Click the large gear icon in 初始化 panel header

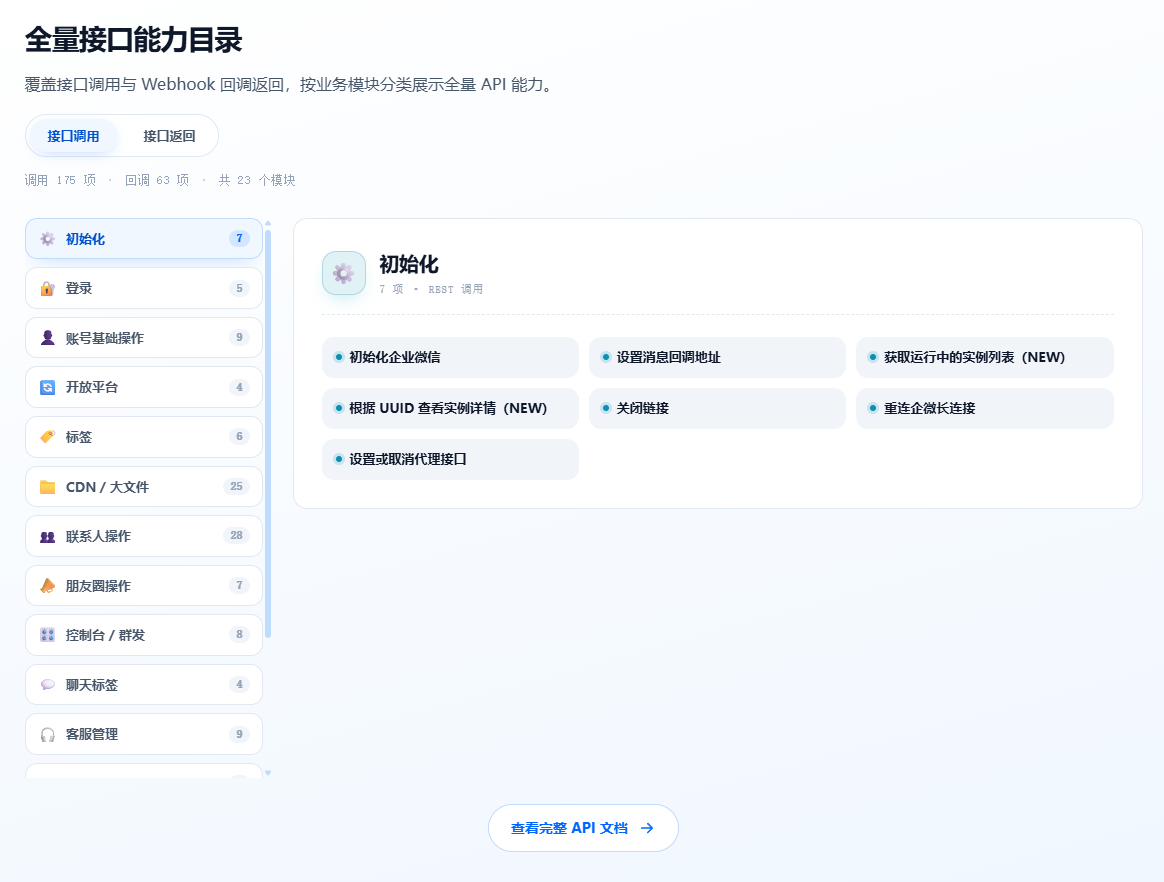pos(344,273)
